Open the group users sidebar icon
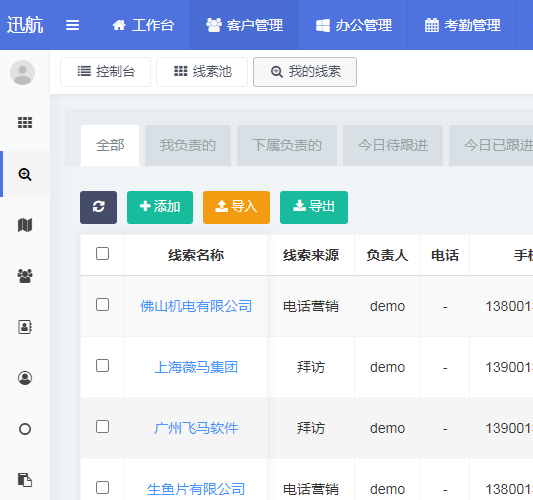This screenshot has height=500, width=533. 25,276
